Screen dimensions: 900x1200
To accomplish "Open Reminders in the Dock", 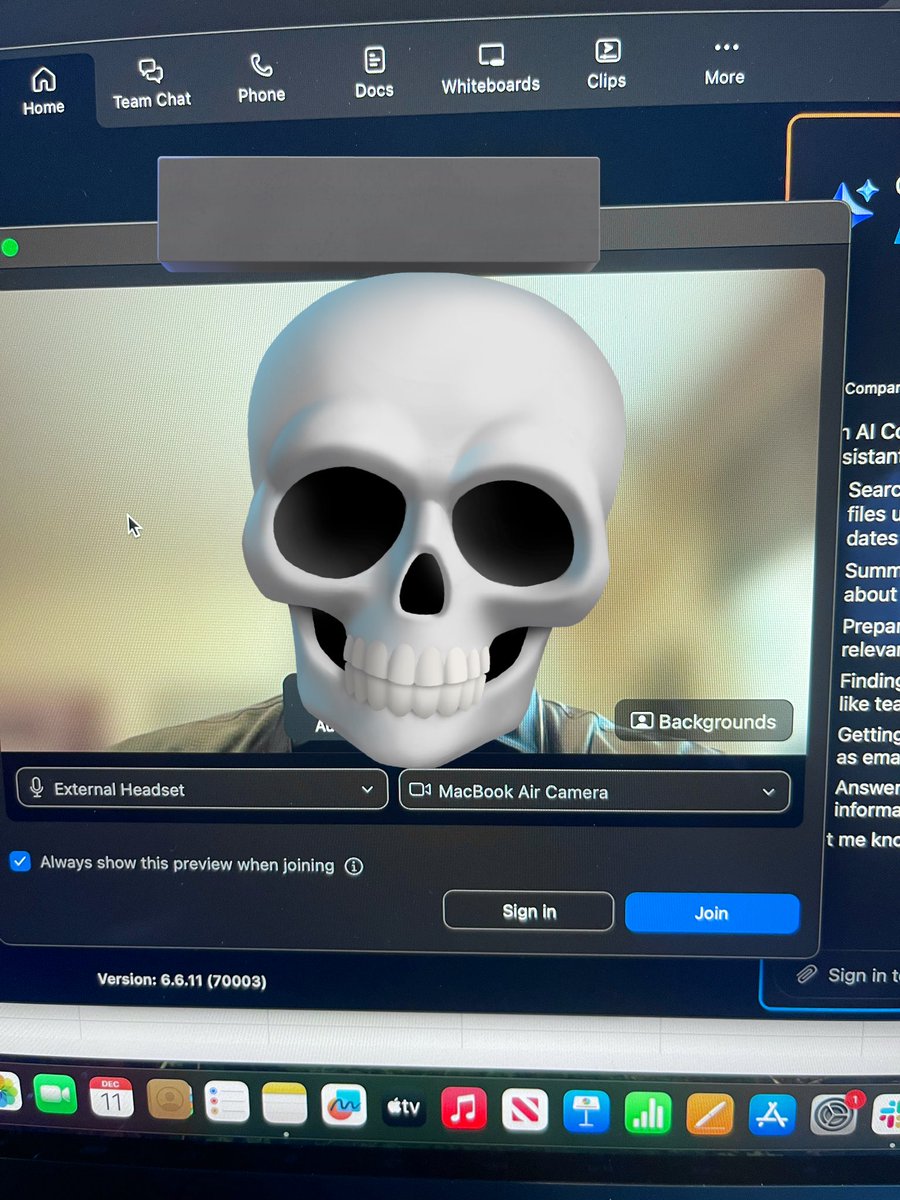I will click(227, 1101).
